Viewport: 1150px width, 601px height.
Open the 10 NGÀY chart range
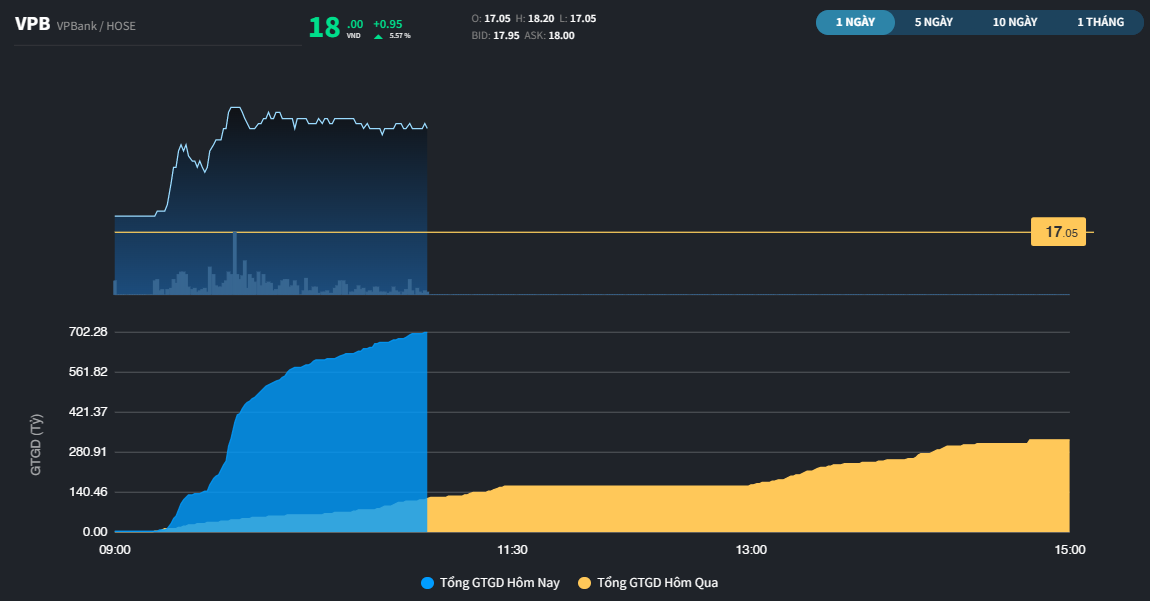[x=1015, y=22]
